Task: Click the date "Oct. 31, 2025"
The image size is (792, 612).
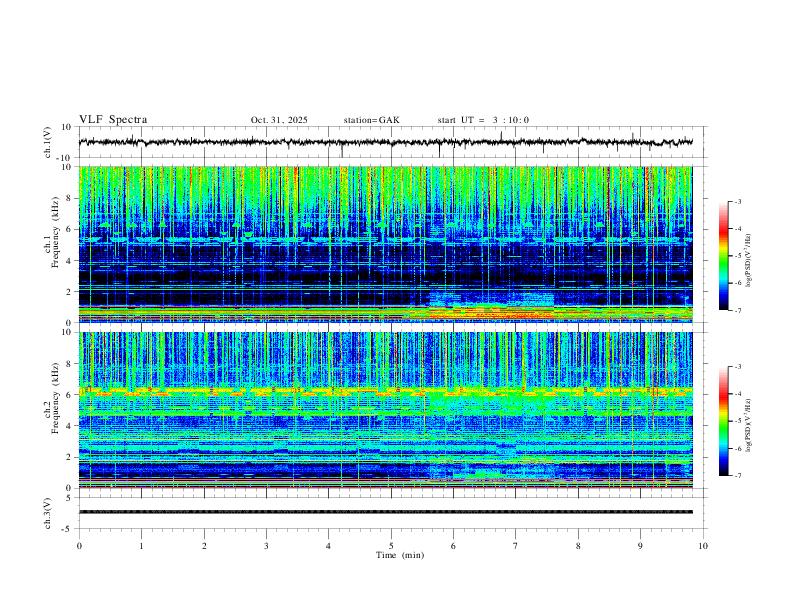Action: point(279,120)
